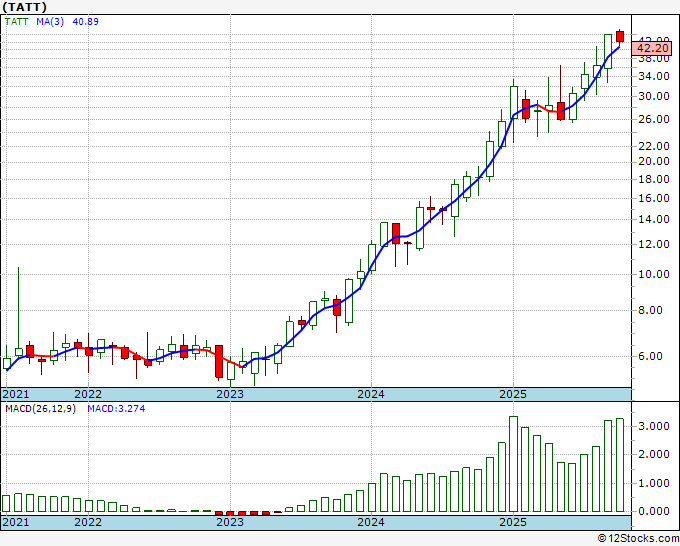
Task: Click the large red candle at start of 2023
Action: click(x=218, y=361)
